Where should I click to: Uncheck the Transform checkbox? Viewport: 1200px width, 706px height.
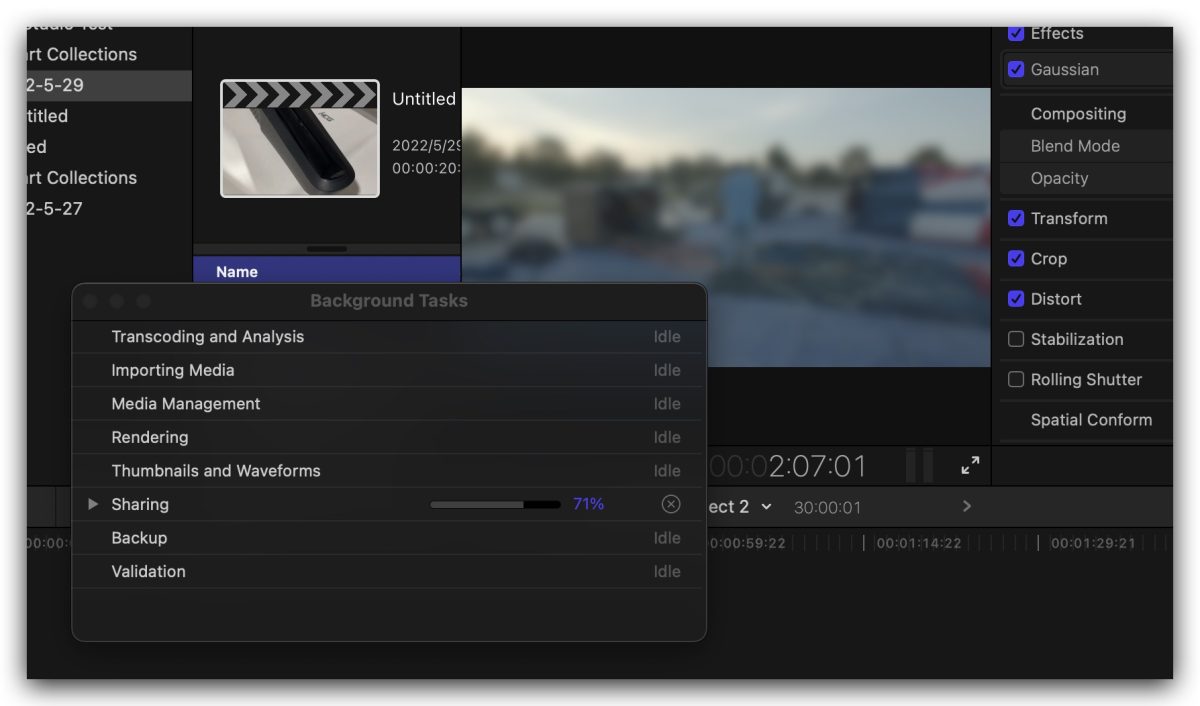(1016, 218)
